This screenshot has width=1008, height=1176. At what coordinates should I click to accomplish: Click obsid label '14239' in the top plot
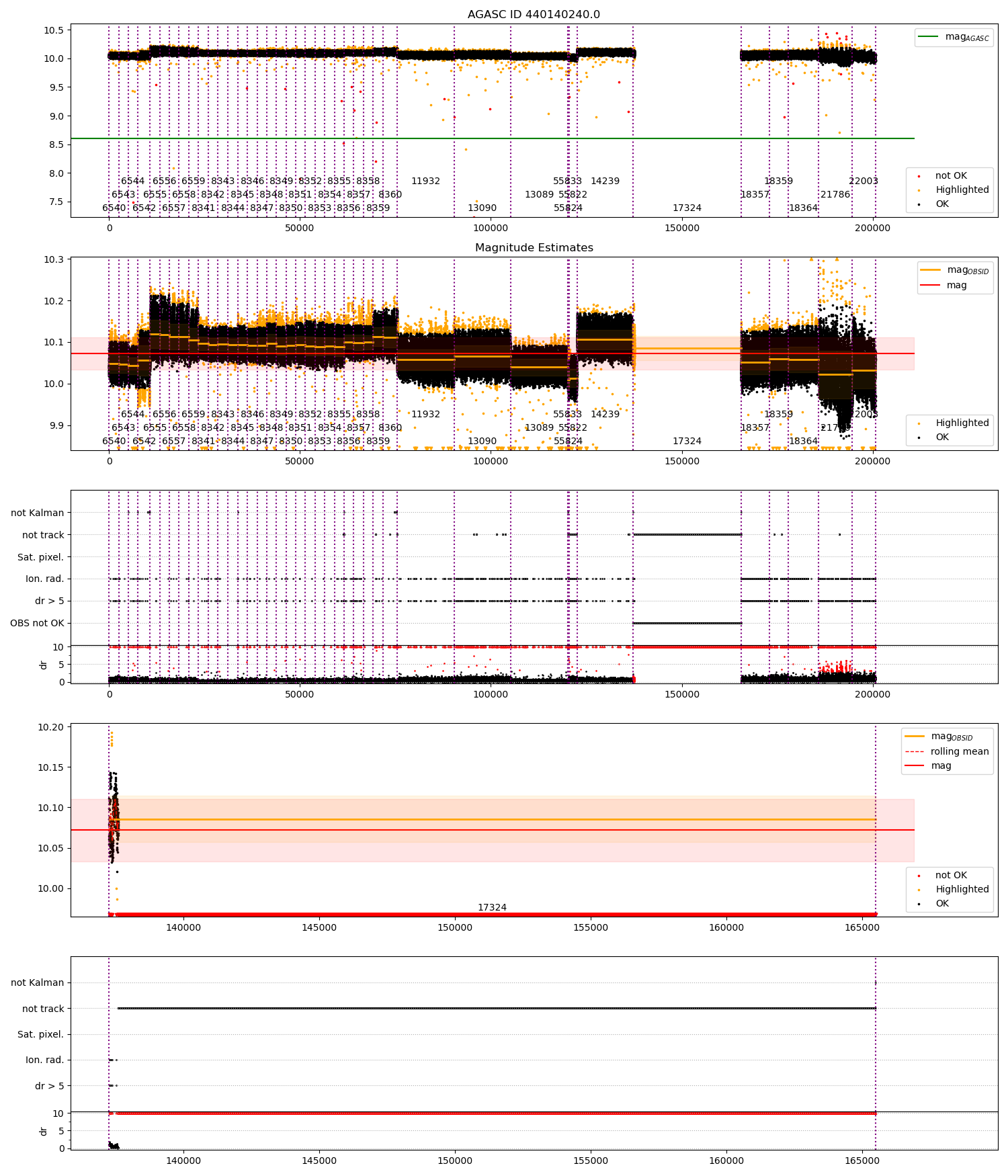(x=605, y=181)
